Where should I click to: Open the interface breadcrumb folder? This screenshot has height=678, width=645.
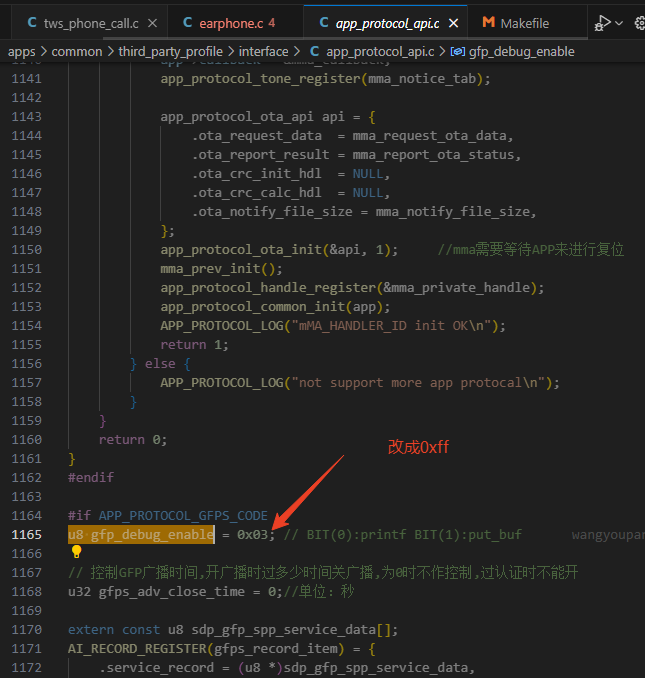(x=264, y=52)
